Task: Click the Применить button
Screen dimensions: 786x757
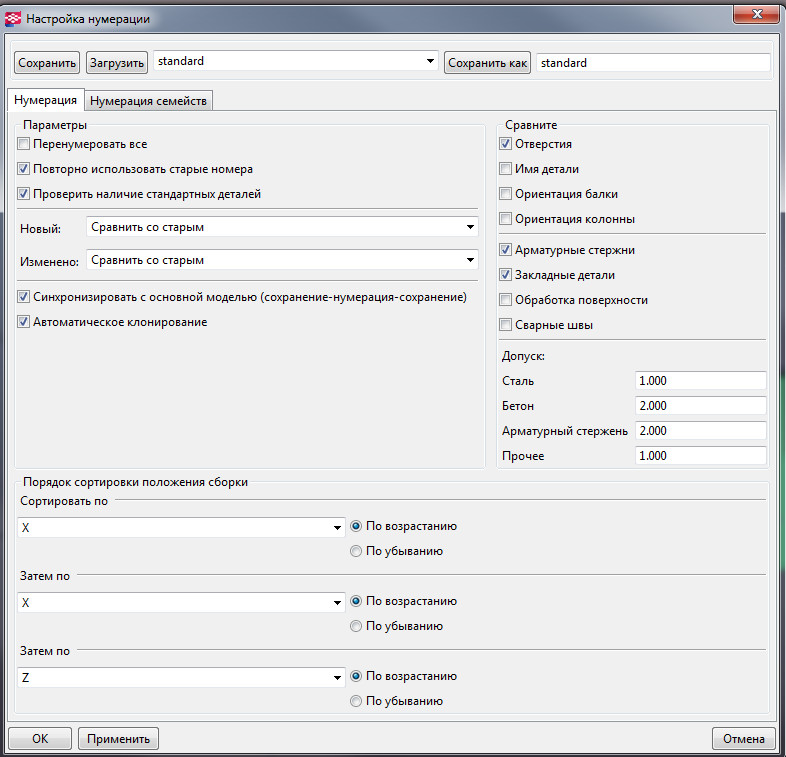Action: pos(118,739)
